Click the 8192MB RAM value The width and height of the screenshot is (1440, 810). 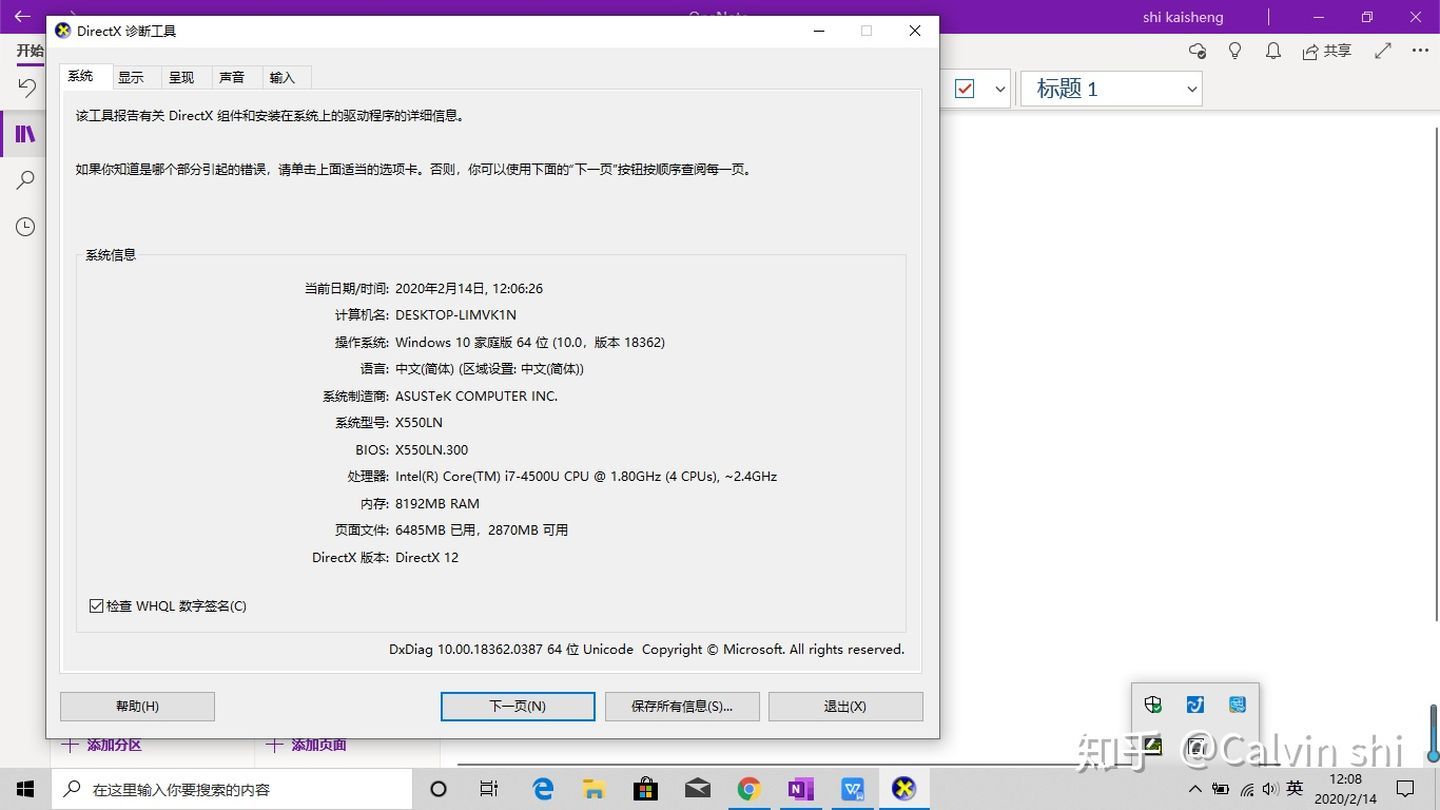(x=437, y=504)
